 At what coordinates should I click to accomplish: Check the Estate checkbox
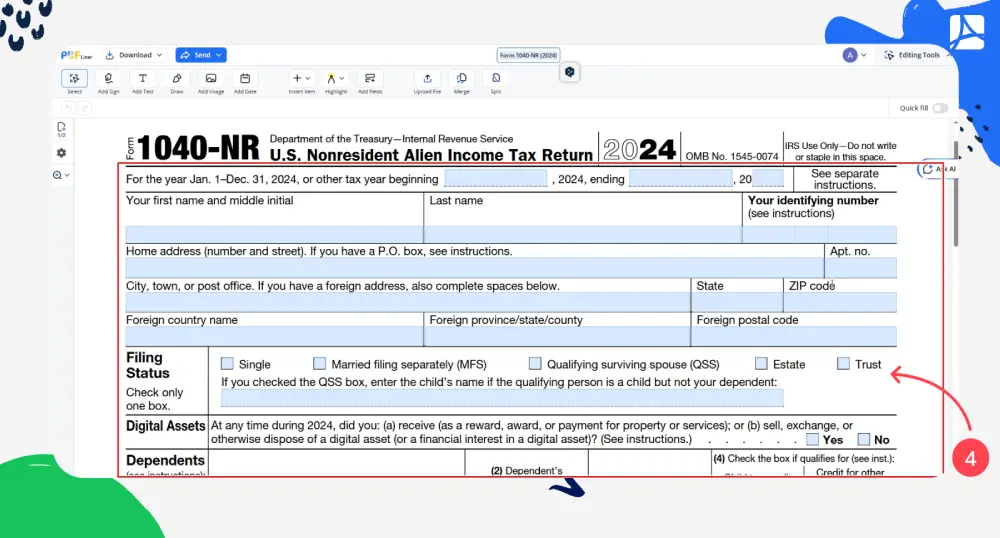tap(761, 363)
